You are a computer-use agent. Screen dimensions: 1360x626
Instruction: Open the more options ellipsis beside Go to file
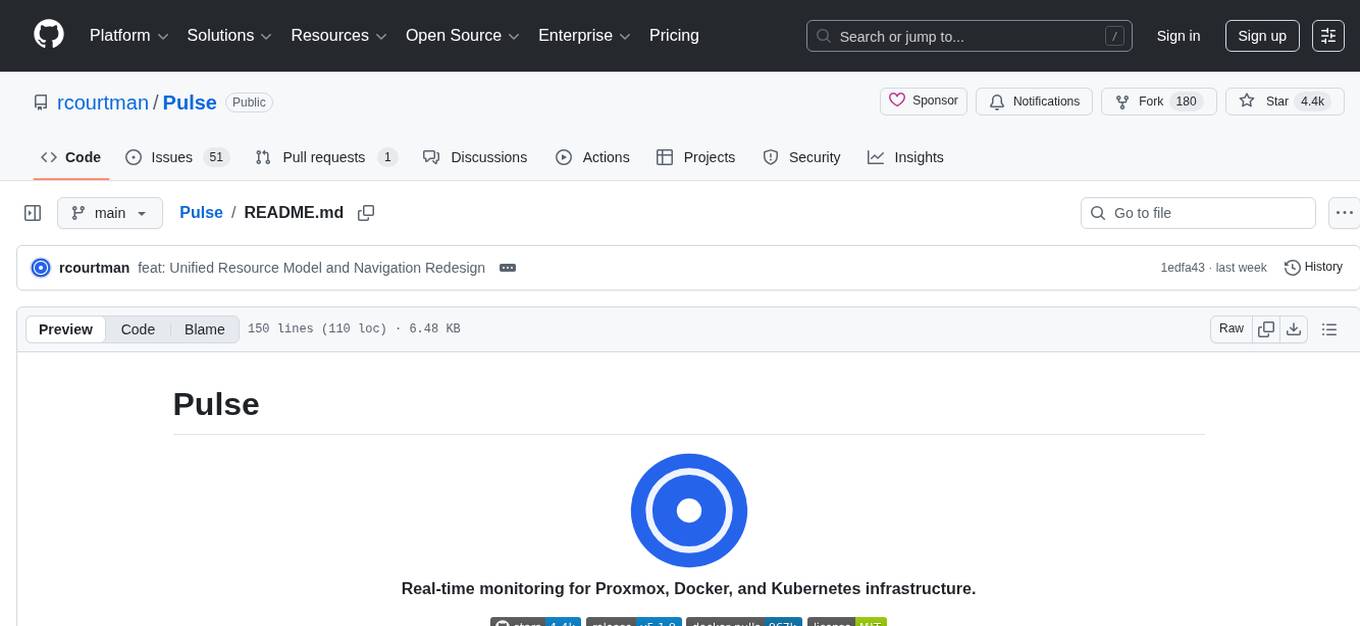(x=1344, y=212)
